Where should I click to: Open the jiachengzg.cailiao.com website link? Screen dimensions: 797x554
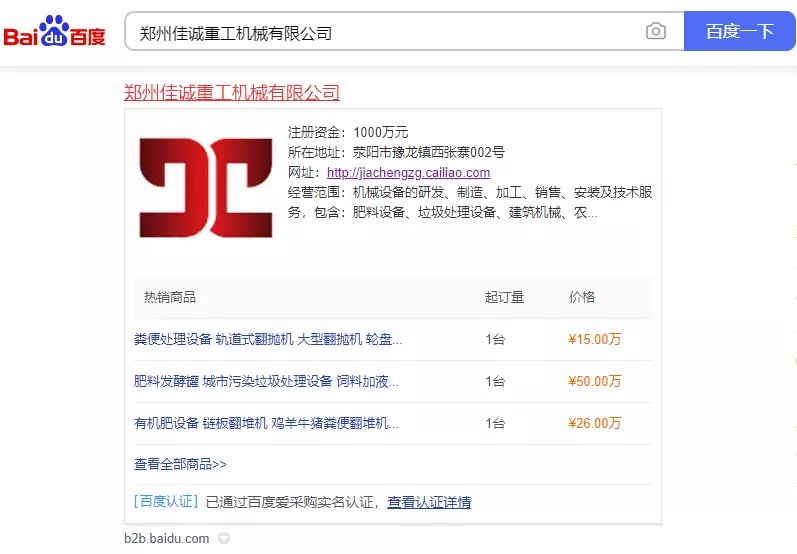pos(408,173)
